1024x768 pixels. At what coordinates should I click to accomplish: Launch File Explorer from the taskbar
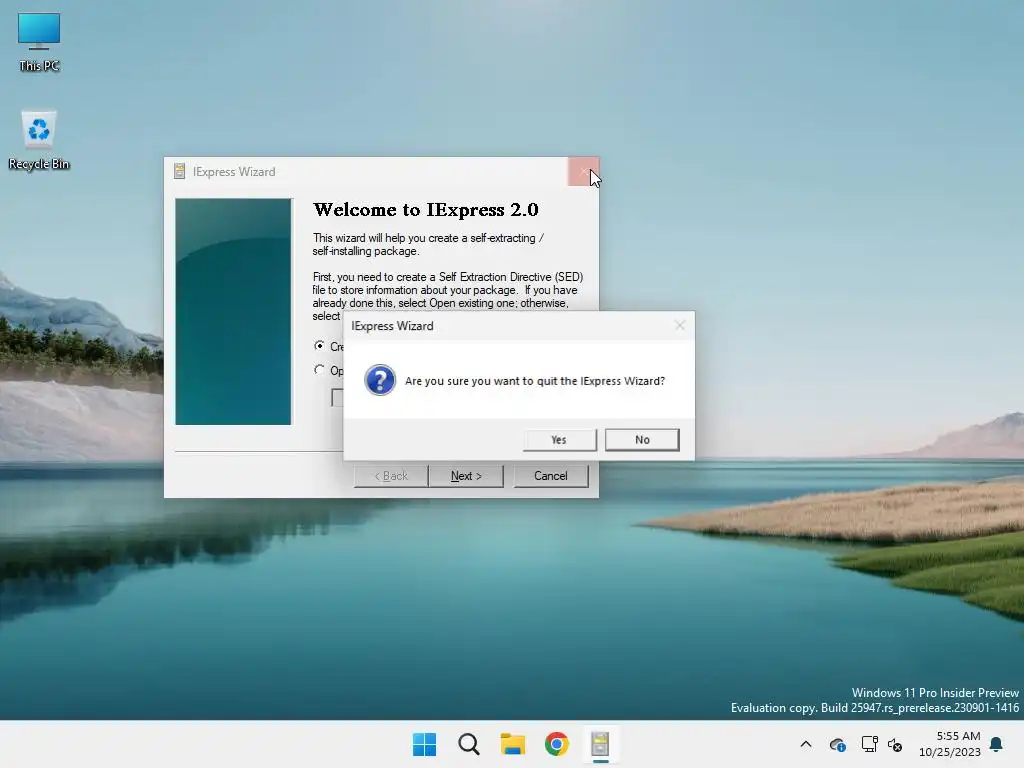pyautogui.click(x=513, y=744)
